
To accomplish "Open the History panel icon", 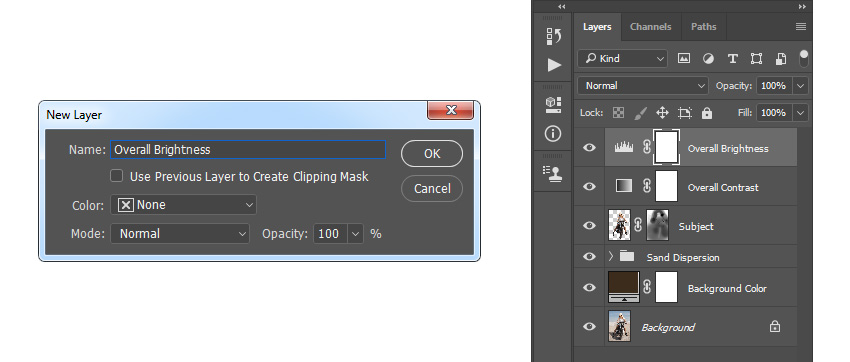I will click(553, 36).
